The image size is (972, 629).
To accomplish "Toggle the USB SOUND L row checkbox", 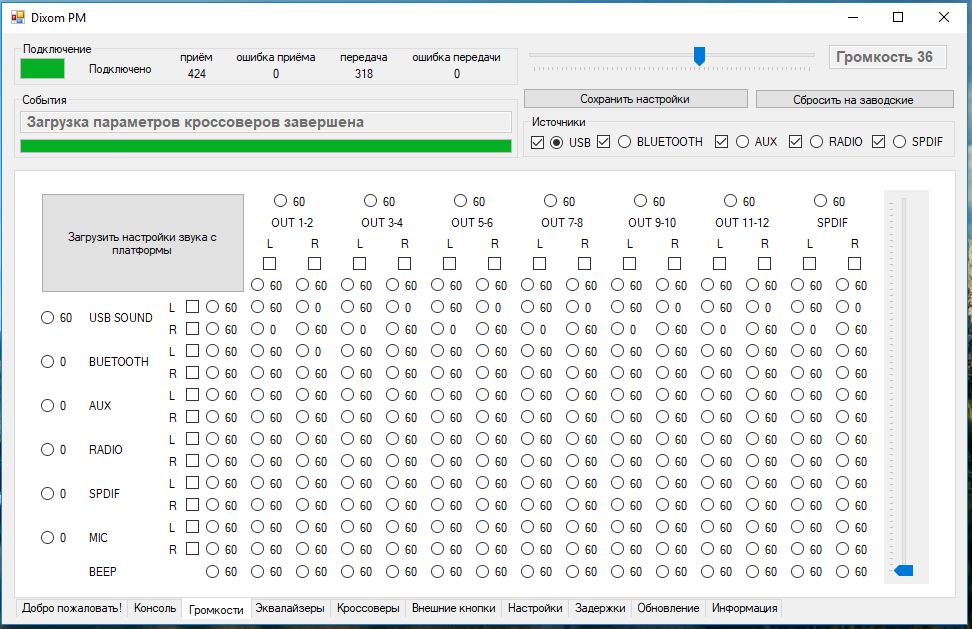I will pos(192,307).
